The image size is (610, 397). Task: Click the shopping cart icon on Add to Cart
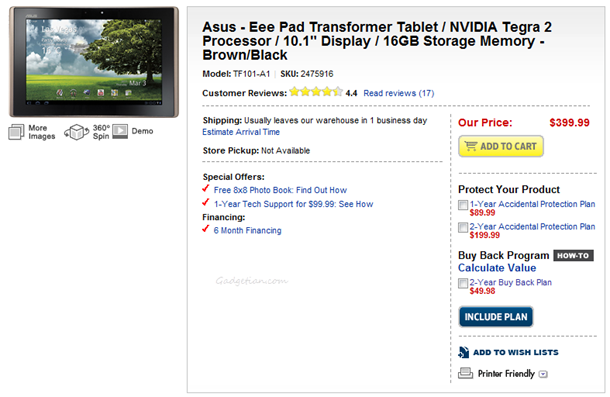471,146
